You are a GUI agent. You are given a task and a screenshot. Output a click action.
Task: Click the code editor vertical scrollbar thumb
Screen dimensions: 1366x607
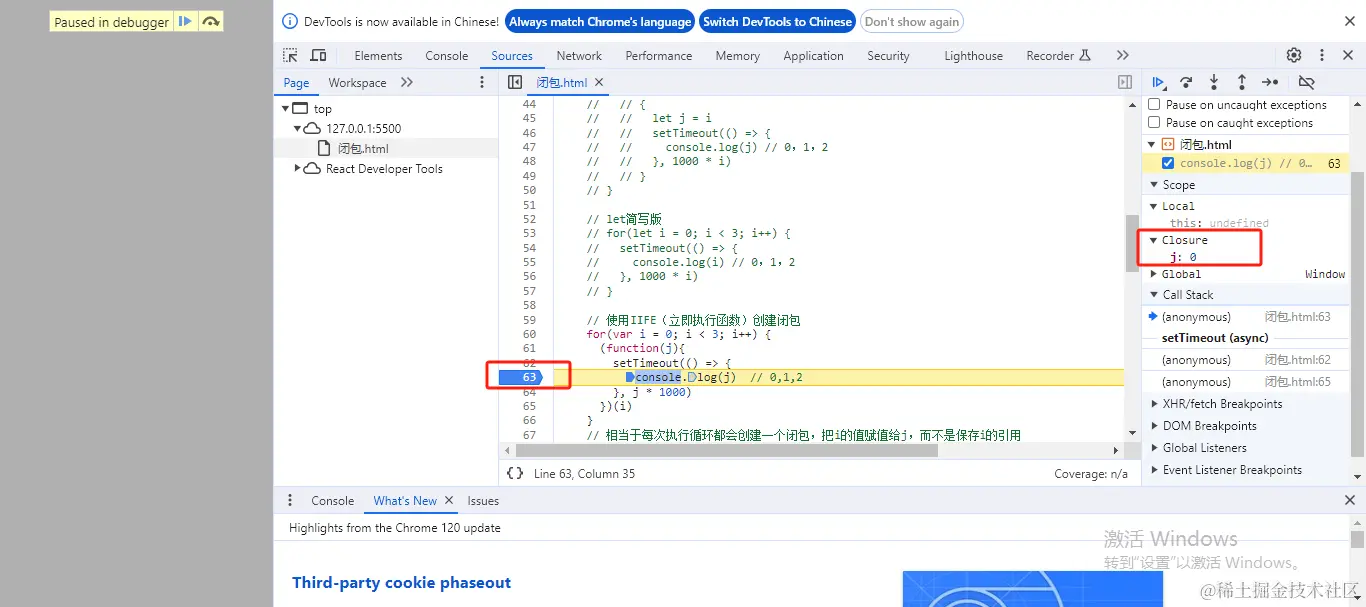[x=1133, y=243]
